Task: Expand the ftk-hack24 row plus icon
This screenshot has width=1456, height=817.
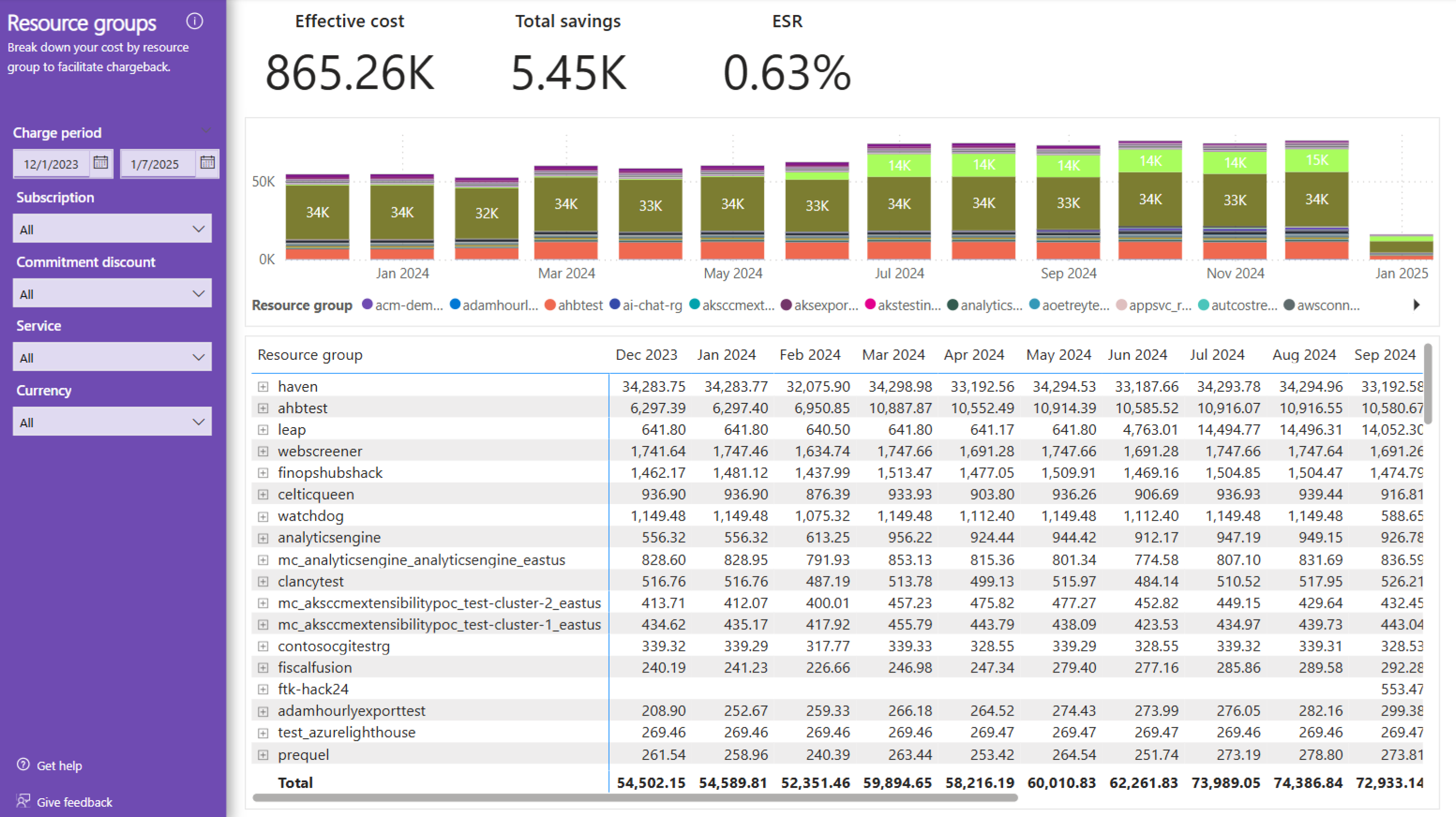Action: coord(263,689)
